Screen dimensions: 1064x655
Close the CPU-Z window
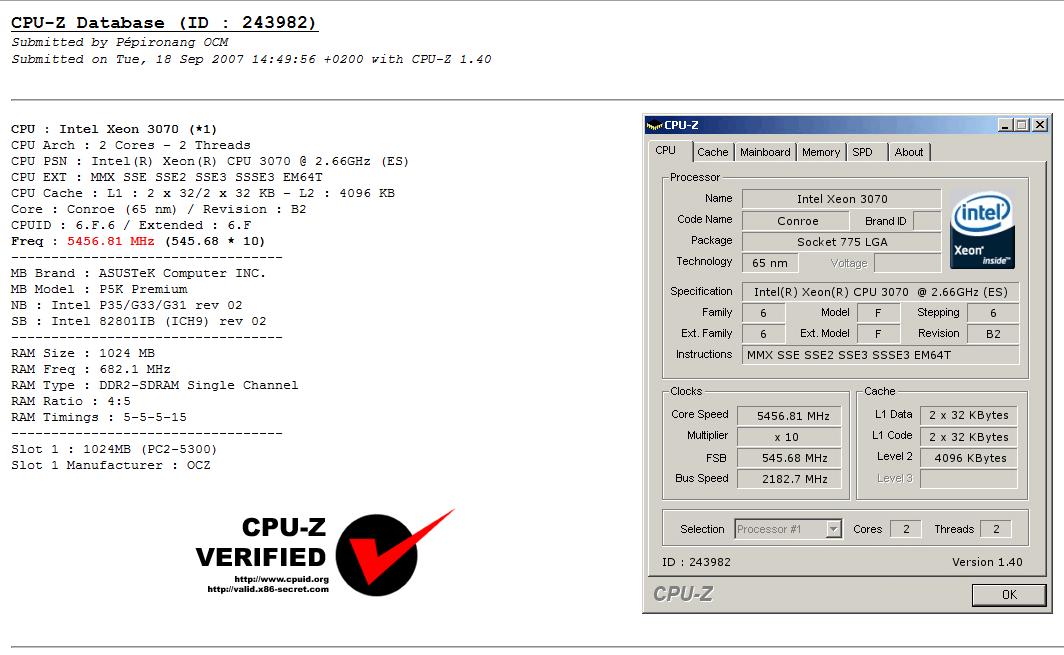click(x=1040, y=125)
